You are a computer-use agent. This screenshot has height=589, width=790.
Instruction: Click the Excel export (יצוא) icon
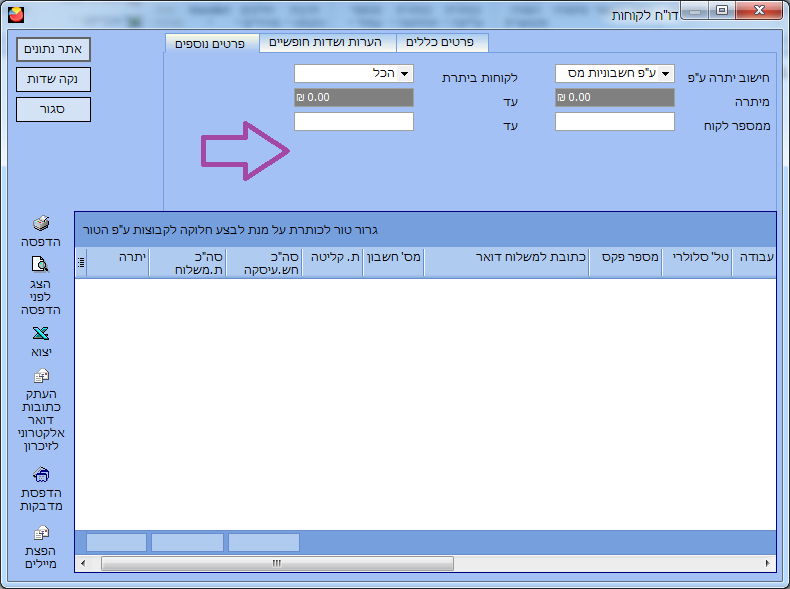[x=41, y=334]
